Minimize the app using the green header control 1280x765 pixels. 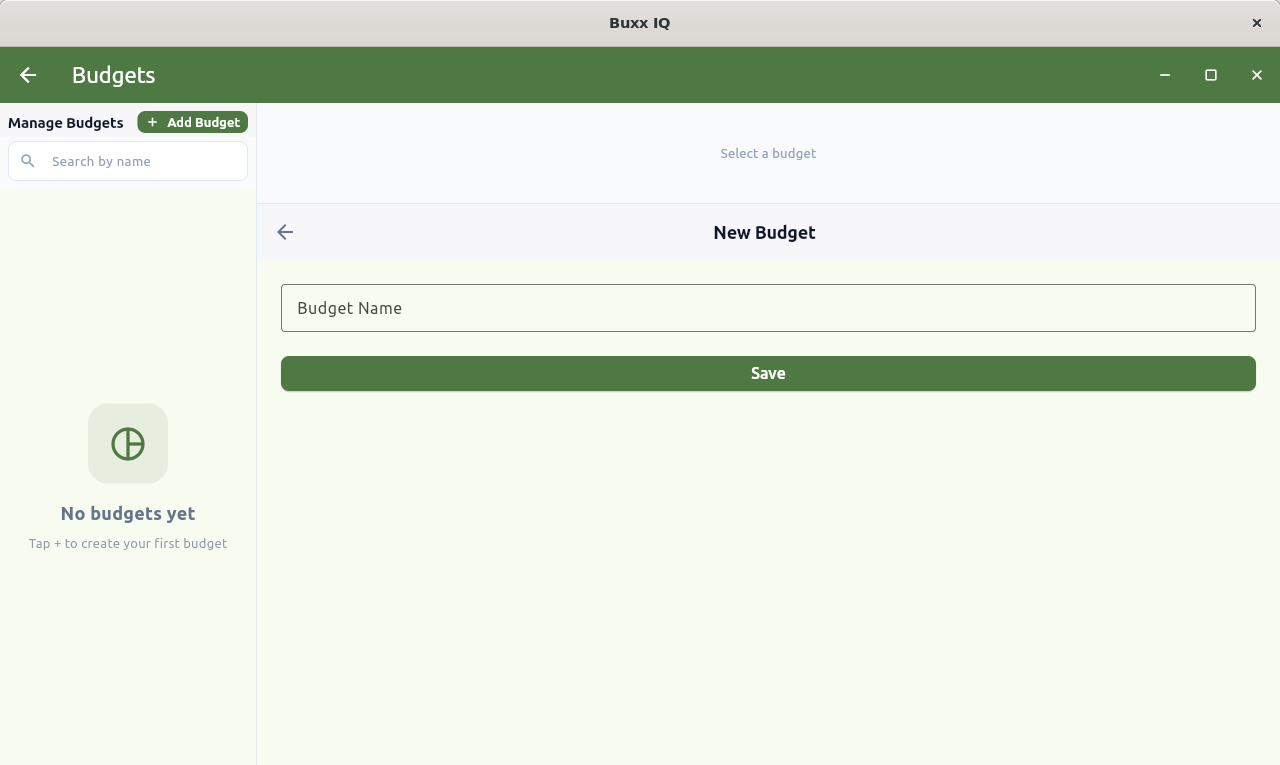(x=1165, y=75)
